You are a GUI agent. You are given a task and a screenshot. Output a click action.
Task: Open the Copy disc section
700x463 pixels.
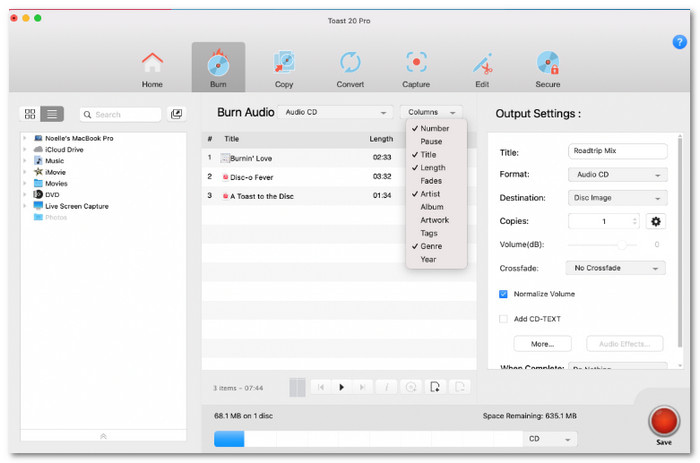(x=284, y=69)
